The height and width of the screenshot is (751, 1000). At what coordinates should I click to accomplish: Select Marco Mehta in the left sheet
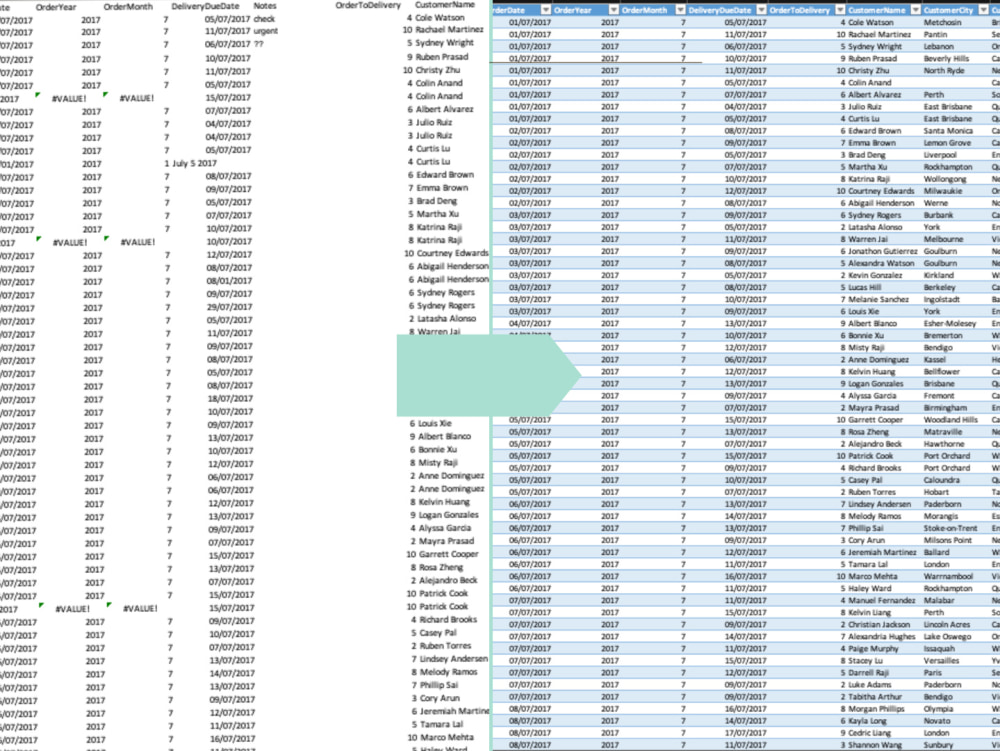(x=447, y=737)
